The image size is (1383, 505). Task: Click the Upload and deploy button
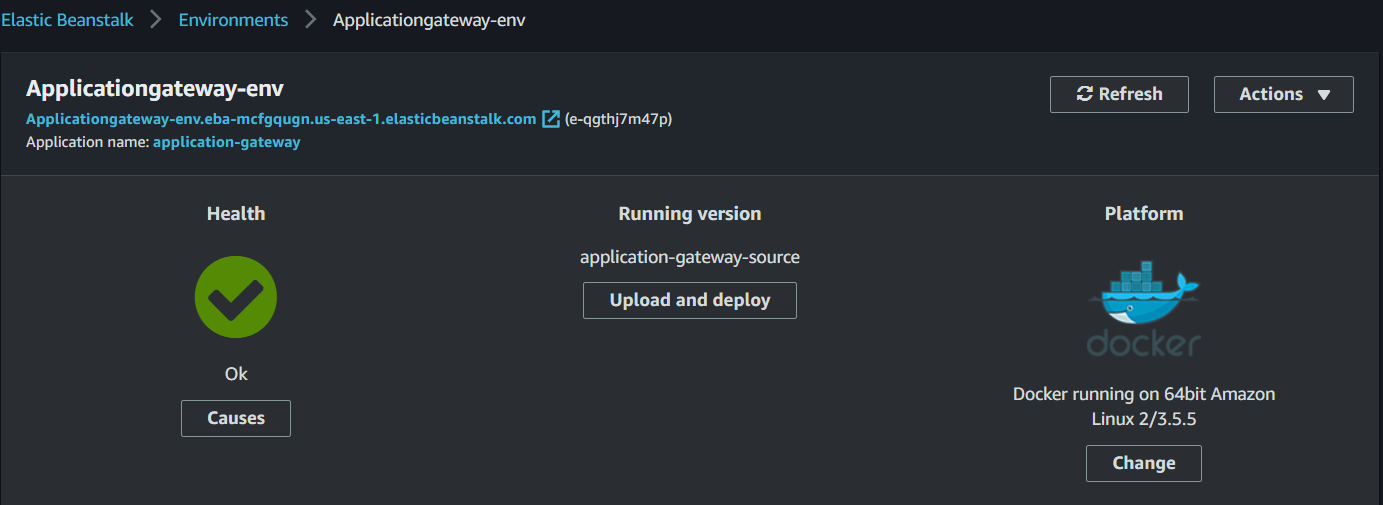tap(690, 300)
